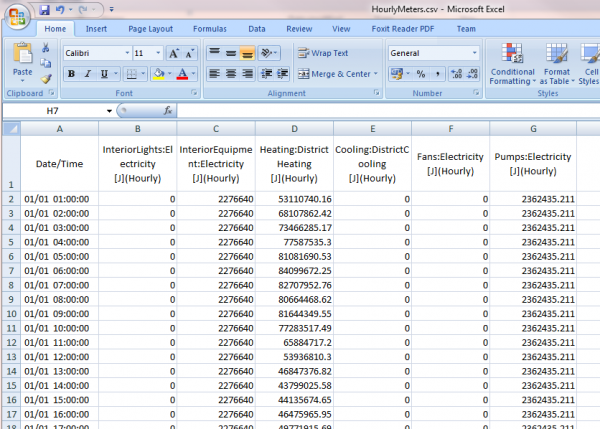
Task: Toggle Underline formatting
Action: tap(104, 73)
